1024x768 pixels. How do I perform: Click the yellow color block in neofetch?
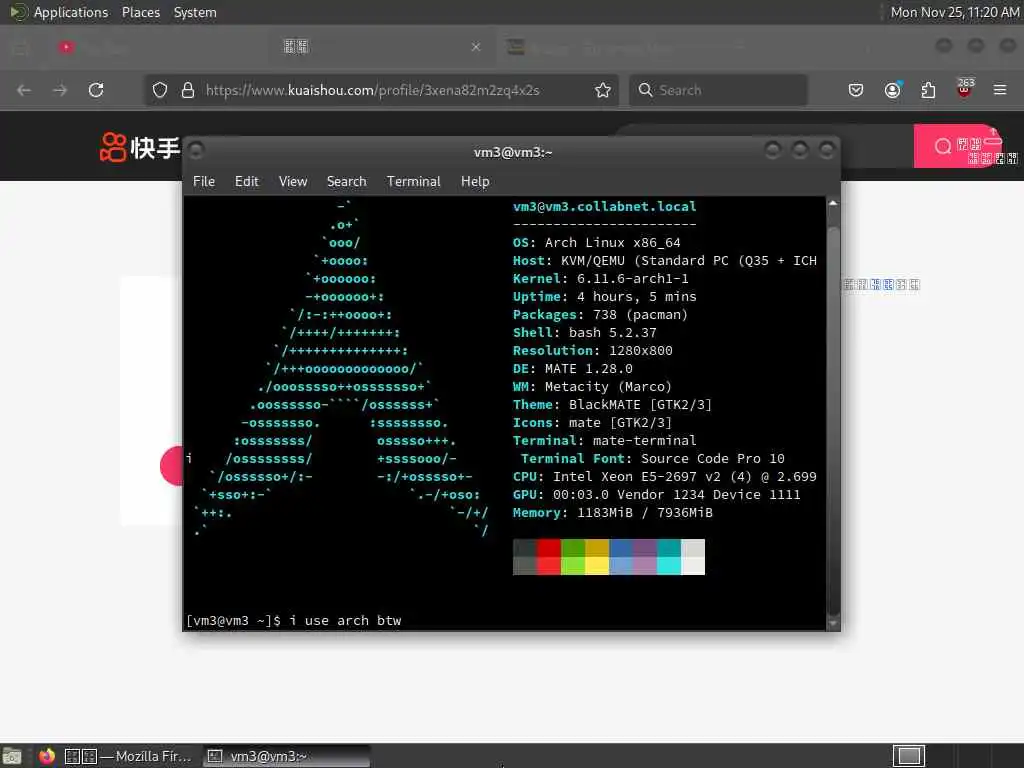tap(597, 556)
